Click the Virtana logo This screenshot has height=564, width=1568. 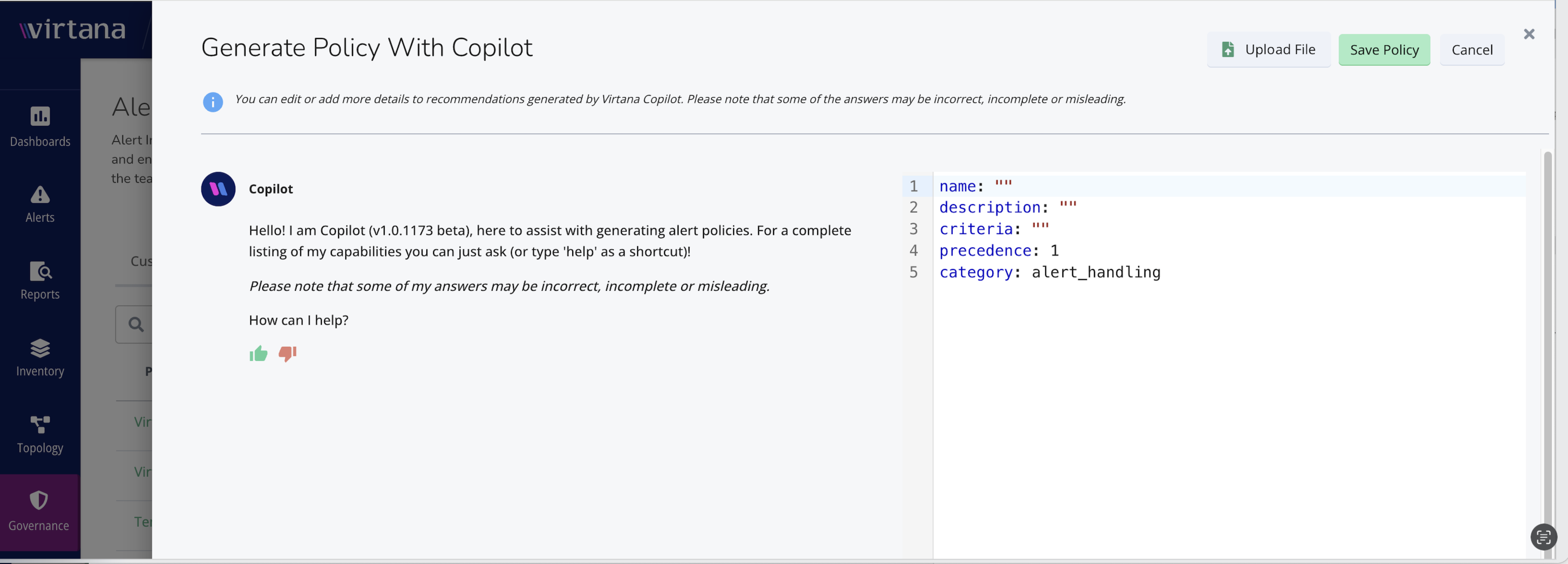tap(72, 29)
